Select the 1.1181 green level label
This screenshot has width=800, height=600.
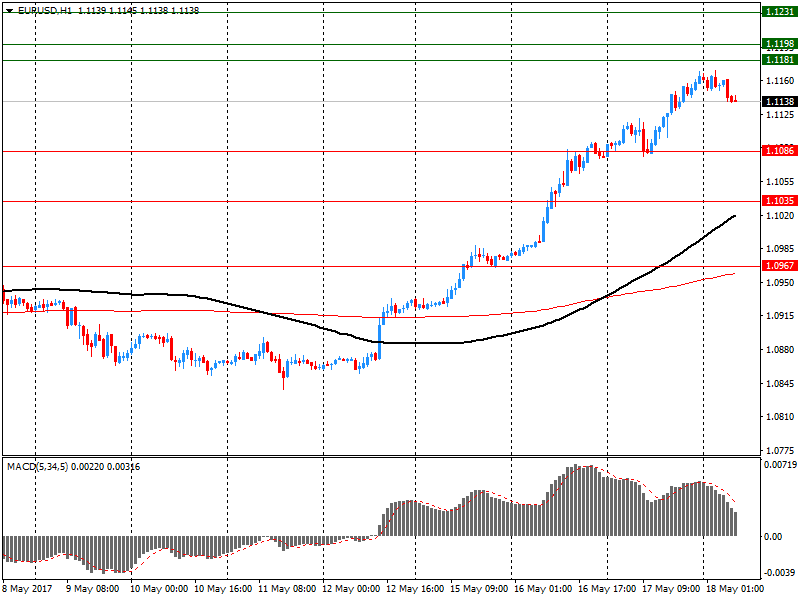coord(780,60)
